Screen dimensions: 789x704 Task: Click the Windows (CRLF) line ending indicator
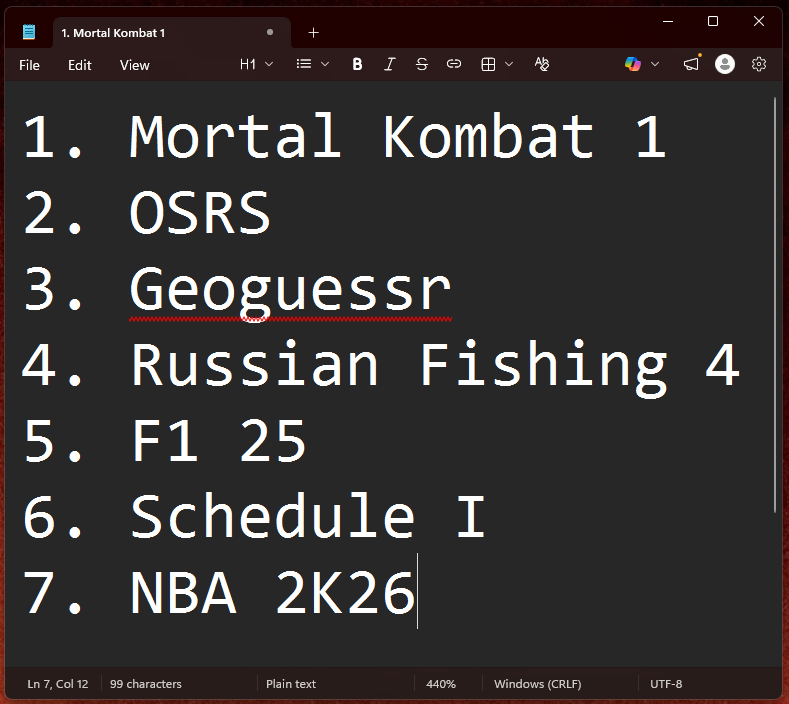point(537,684)
